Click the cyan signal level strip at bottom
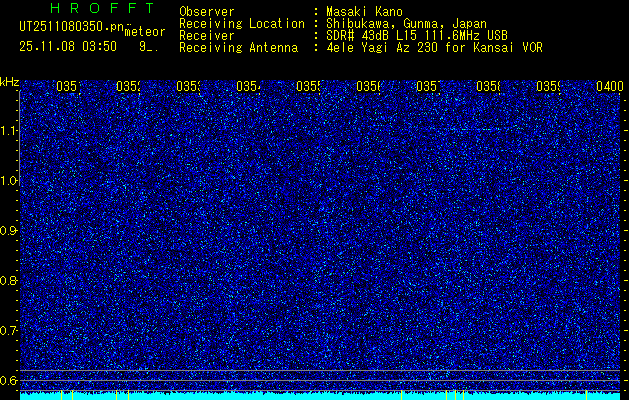The height and width of the screenshot is (400, 629). (320, 396)
